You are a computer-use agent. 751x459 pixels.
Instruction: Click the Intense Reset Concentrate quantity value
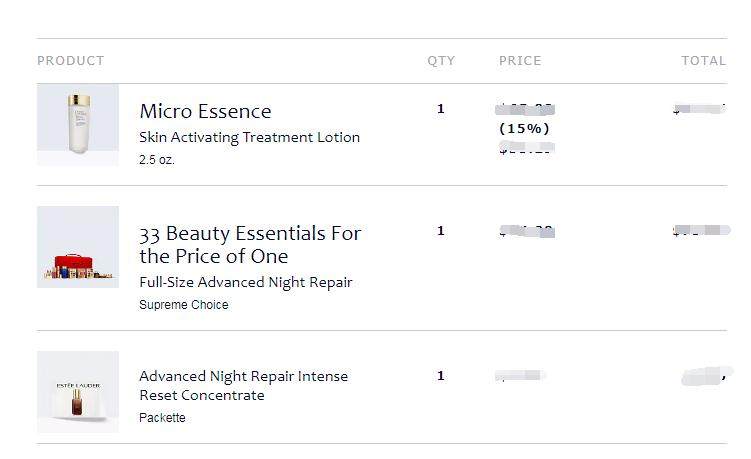441,376
